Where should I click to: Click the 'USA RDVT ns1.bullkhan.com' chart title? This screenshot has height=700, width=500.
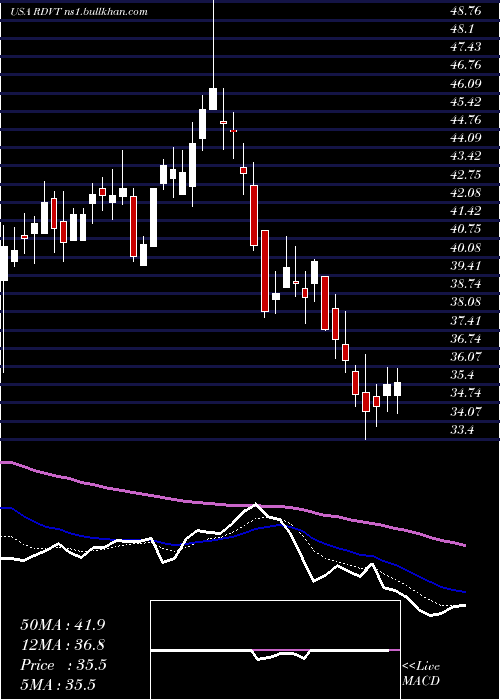pos(79,12)
